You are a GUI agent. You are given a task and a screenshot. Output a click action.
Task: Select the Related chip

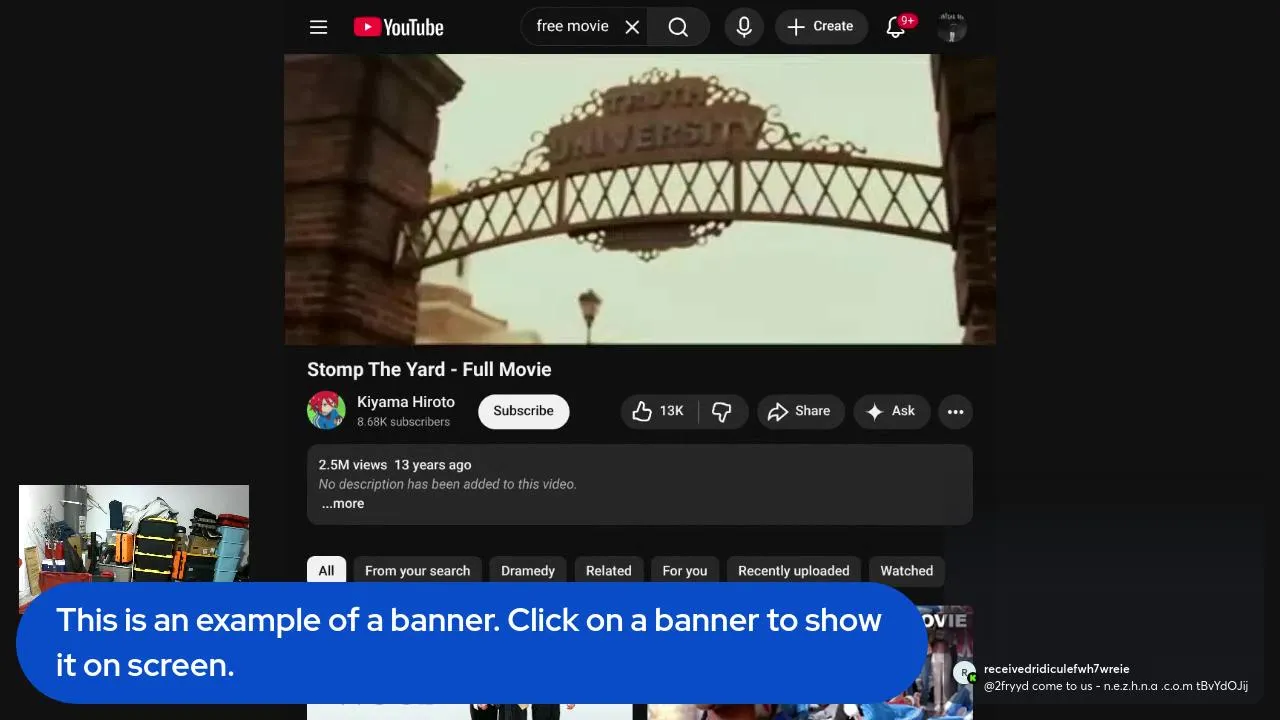point(608,571)
